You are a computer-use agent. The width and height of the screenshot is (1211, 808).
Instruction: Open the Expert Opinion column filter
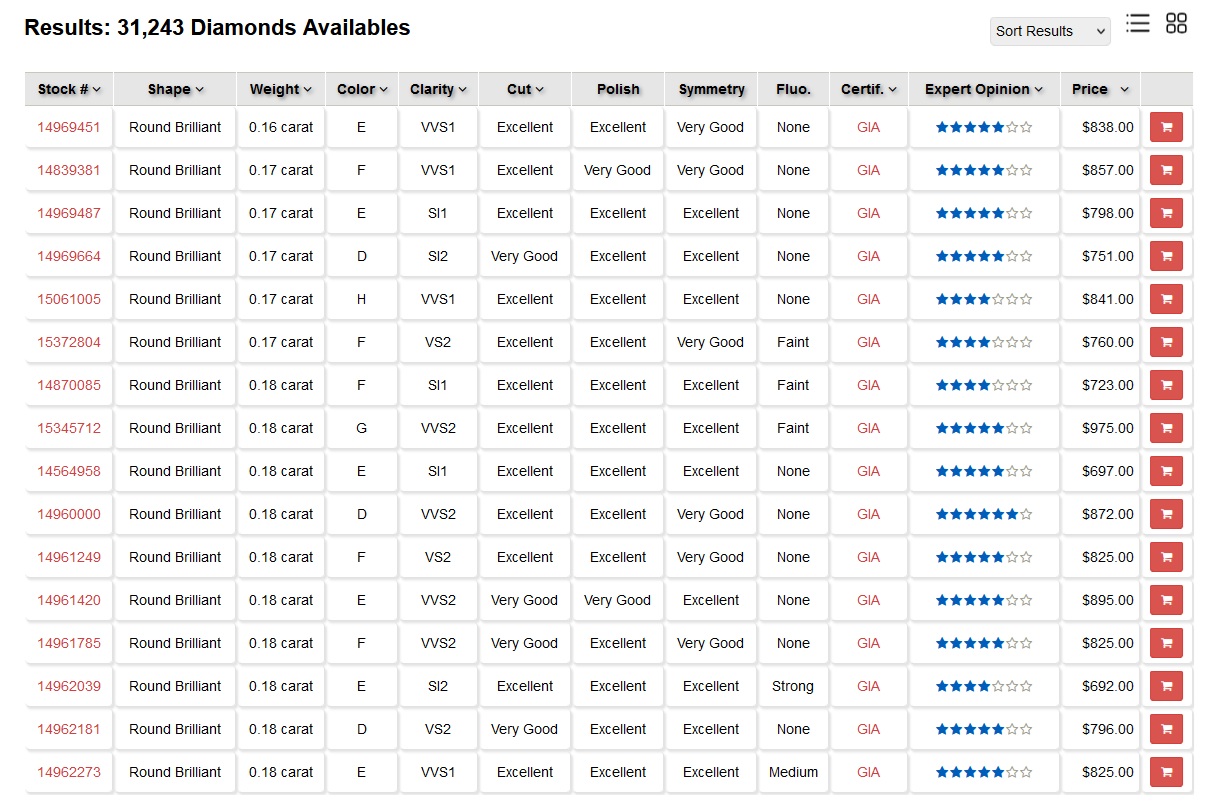coord(983,89)
